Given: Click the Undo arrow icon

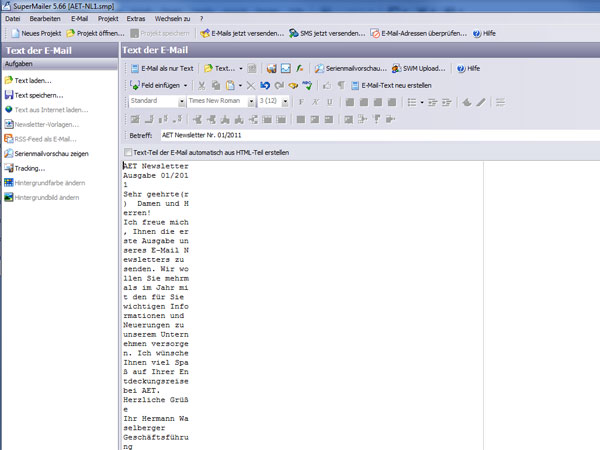Looking at the screenshot, I should tap(265, 85).
